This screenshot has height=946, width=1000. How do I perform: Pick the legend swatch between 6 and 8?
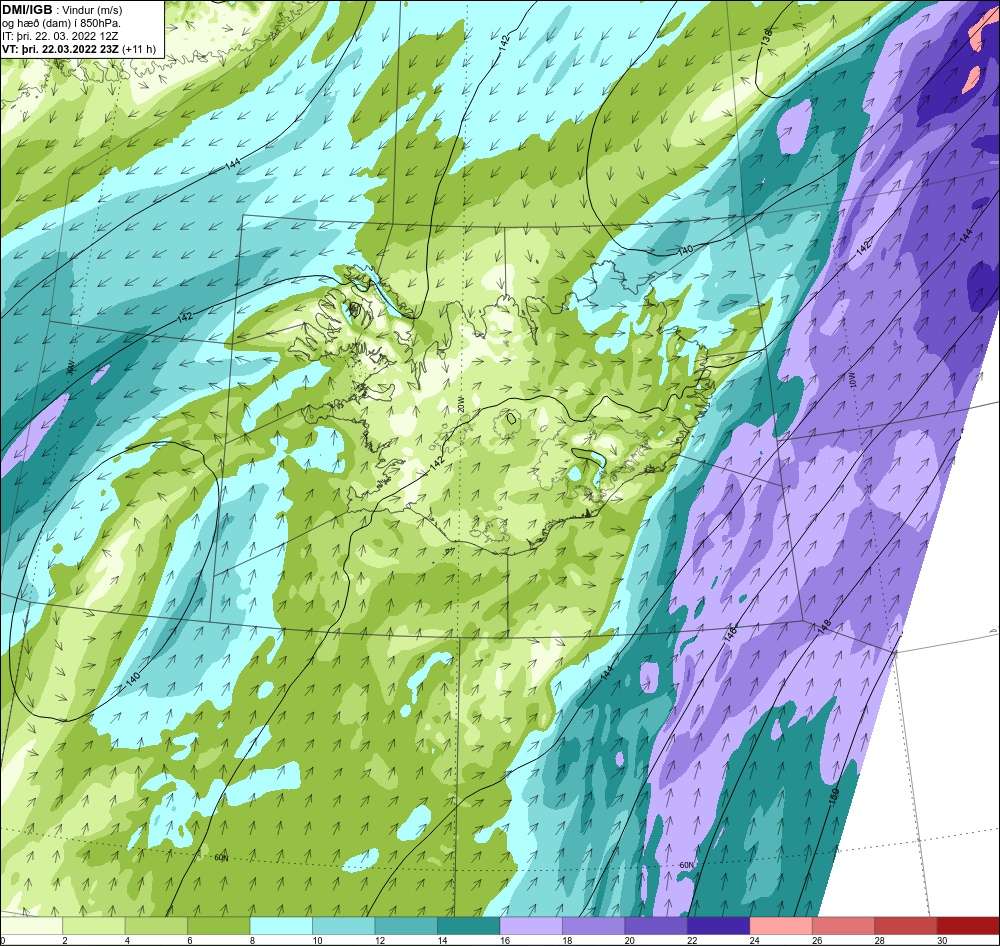tap(219, 926)
